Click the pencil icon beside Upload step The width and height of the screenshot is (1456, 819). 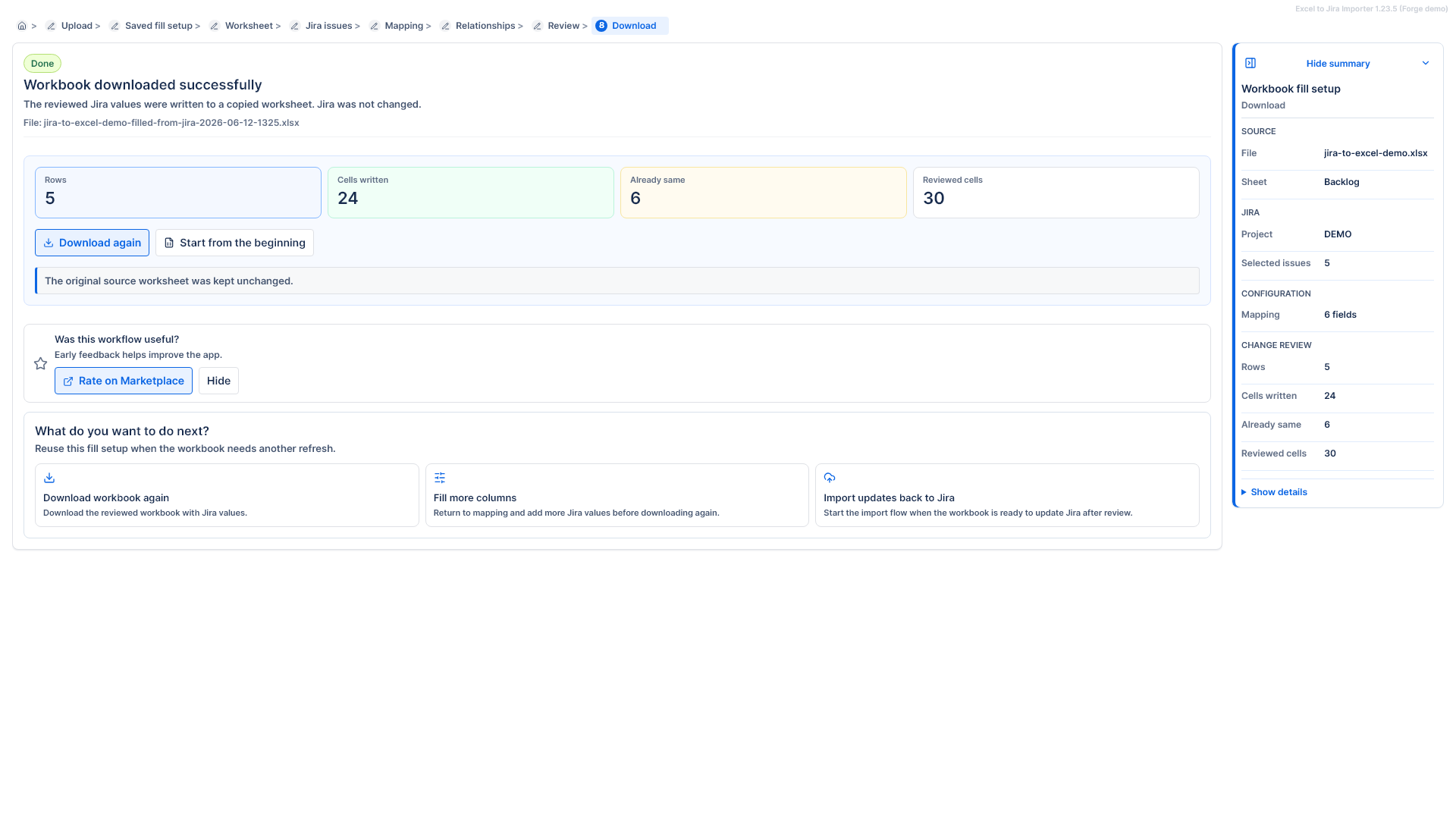(x=51, y=26)
